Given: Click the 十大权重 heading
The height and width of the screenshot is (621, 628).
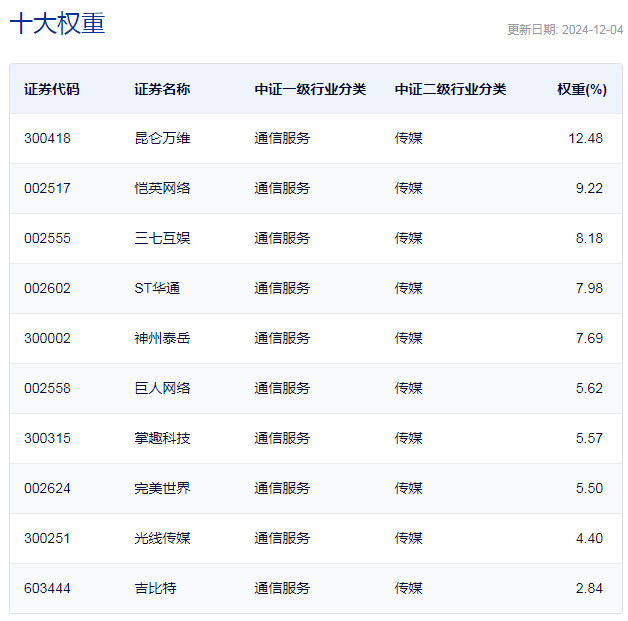Looking at the screenshot, I should 57,23.
